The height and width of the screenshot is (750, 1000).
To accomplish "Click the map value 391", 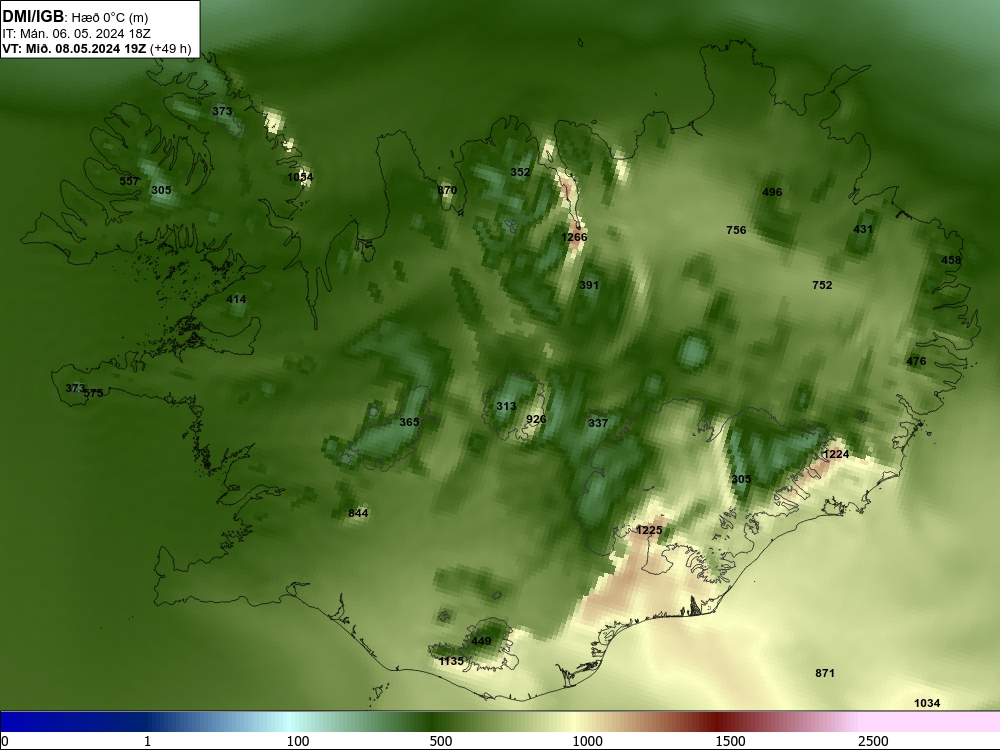I will (589, 285).
